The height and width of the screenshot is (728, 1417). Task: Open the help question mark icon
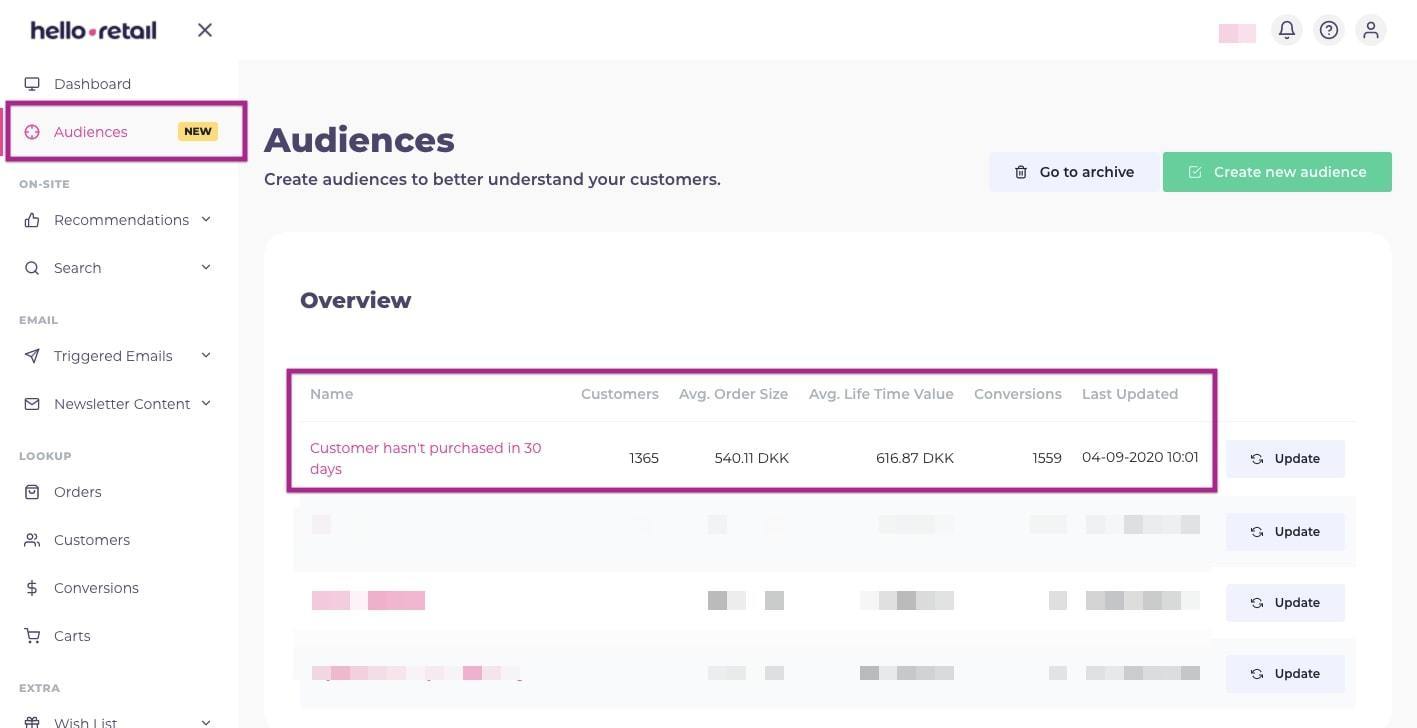(x=1329, y=30)
